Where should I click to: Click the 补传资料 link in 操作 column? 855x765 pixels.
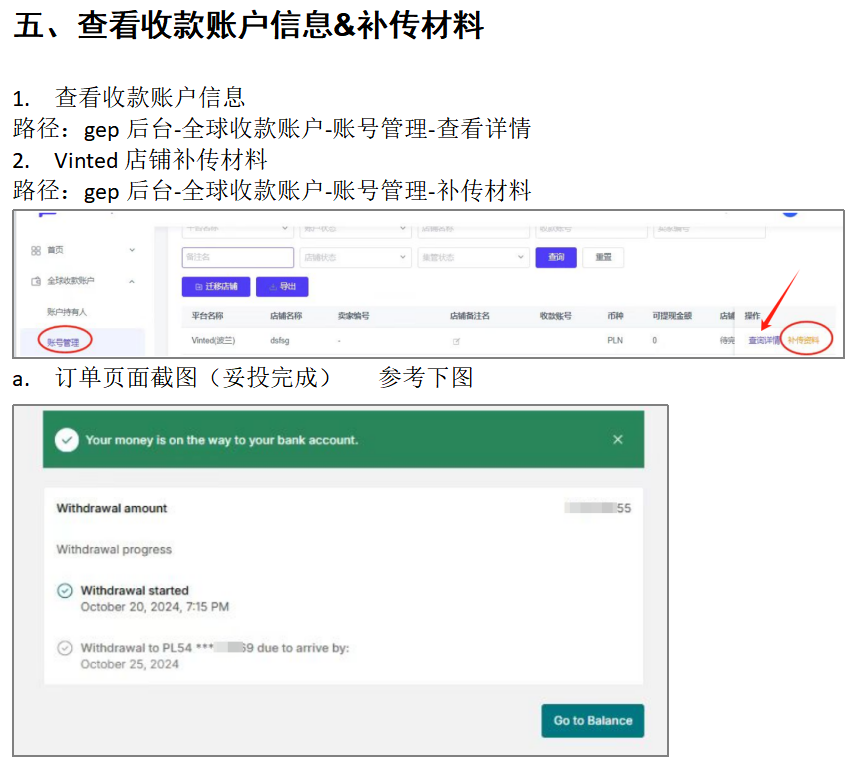pyautogui.click(x=804, y=341)
